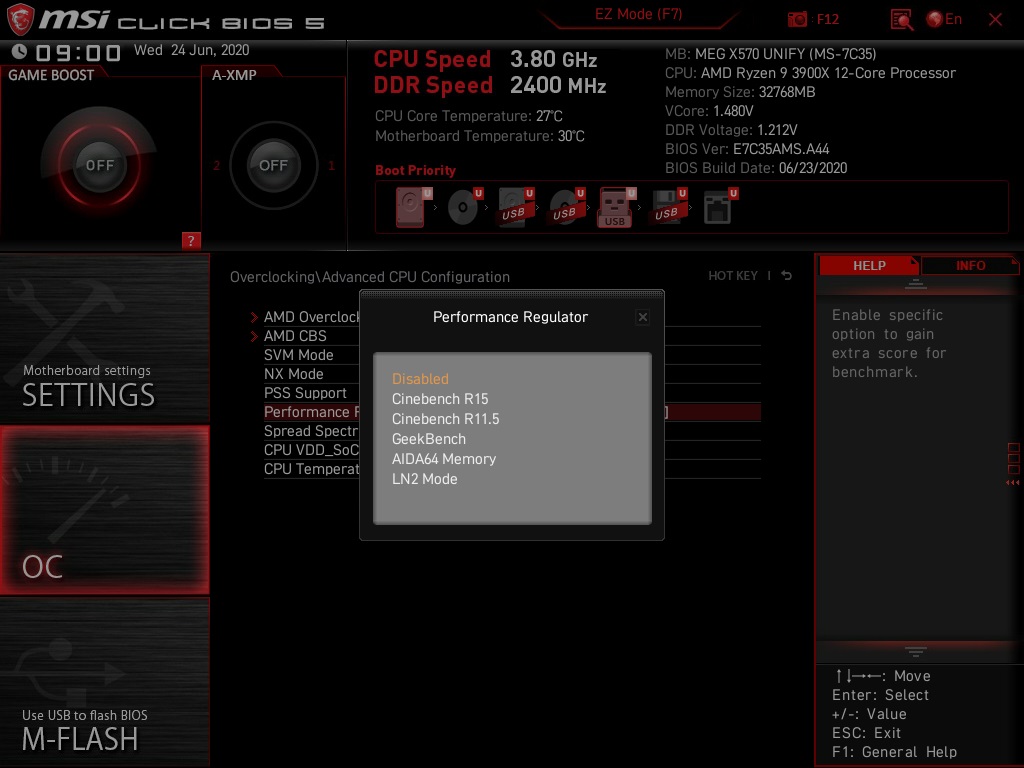Click the red question mark help icon
Screen dimensions: 1024x768
coord(191,240)
